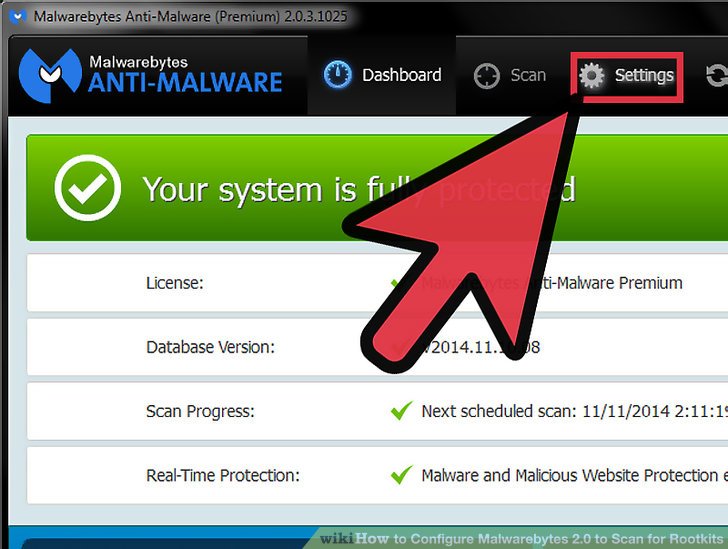728x549 pixels.
Task: Click the 'Malware and Malicious Website Protection' status text
Action: click(x=575, y=475)
